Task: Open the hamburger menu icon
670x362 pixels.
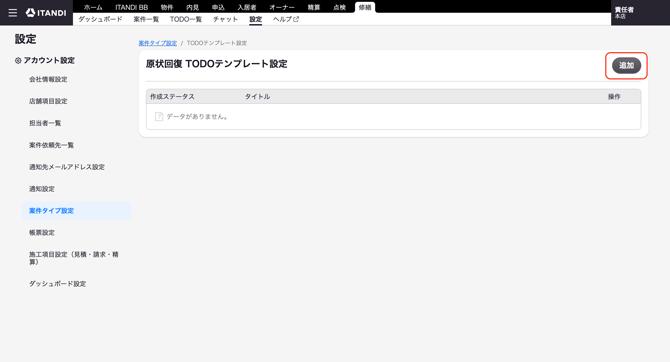Action: point(13,13)
